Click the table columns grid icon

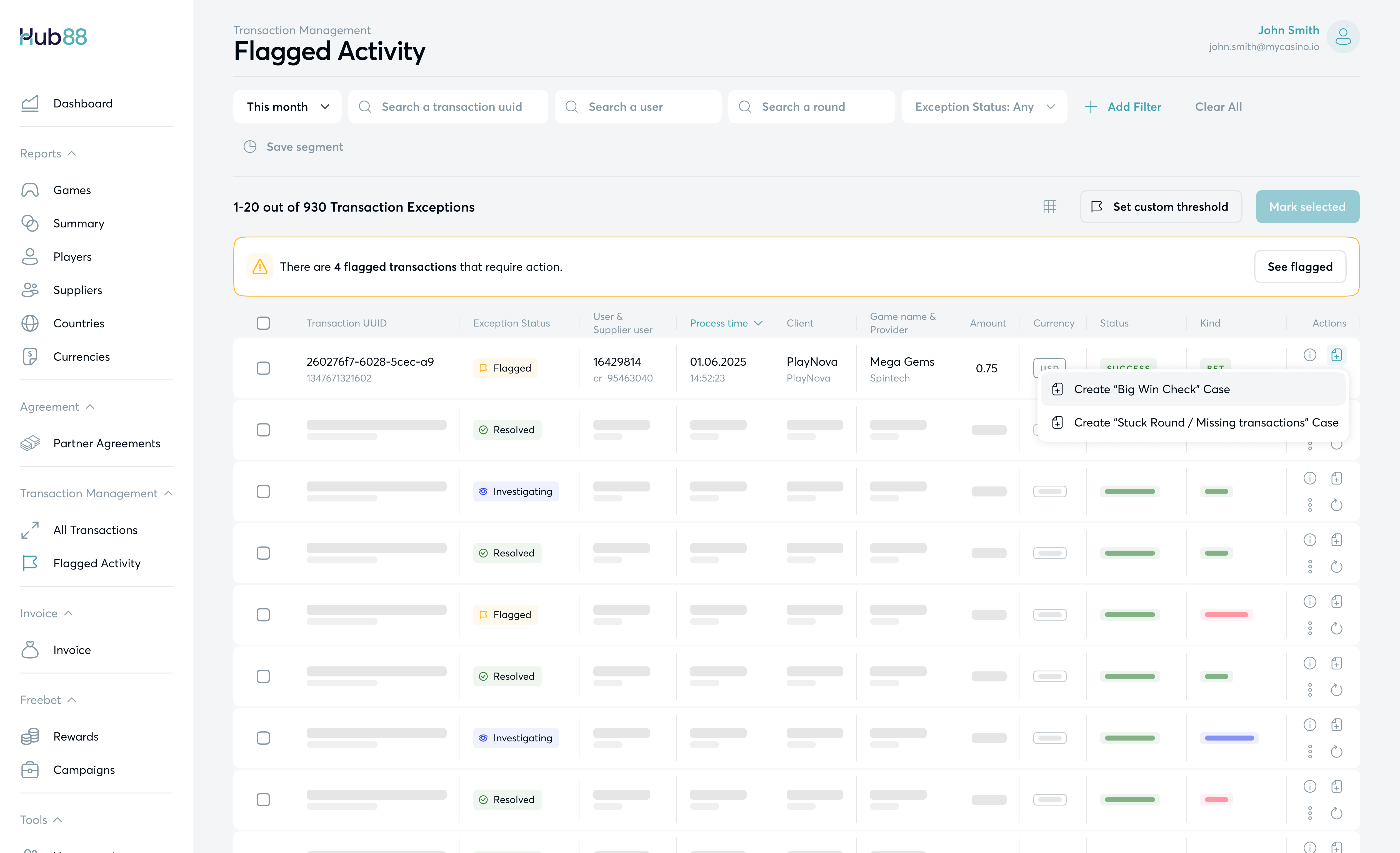pos(1049,207)
